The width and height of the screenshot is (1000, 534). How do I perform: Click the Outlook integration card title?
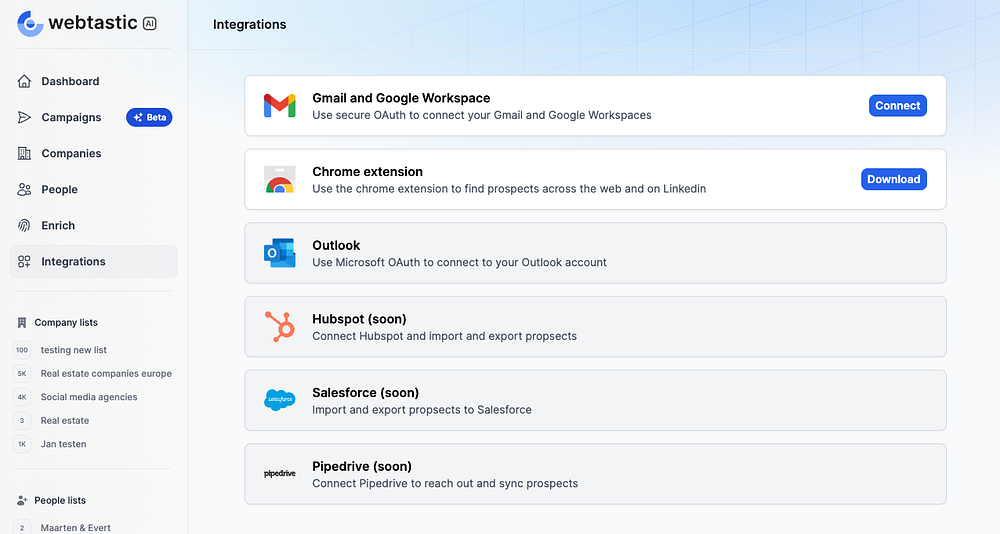point(336,246)
